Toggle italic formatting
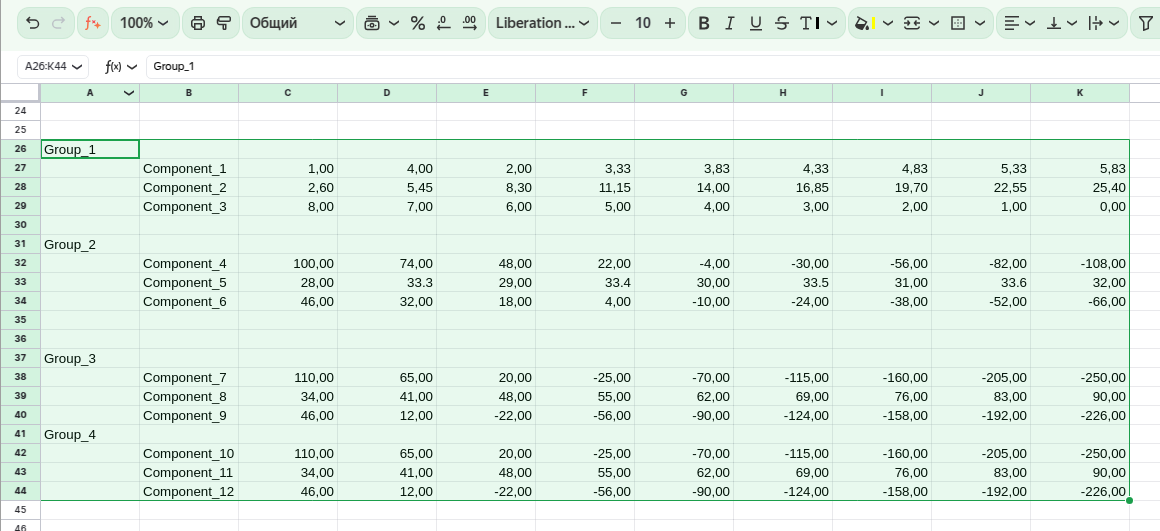 click(x=730, y=23)
